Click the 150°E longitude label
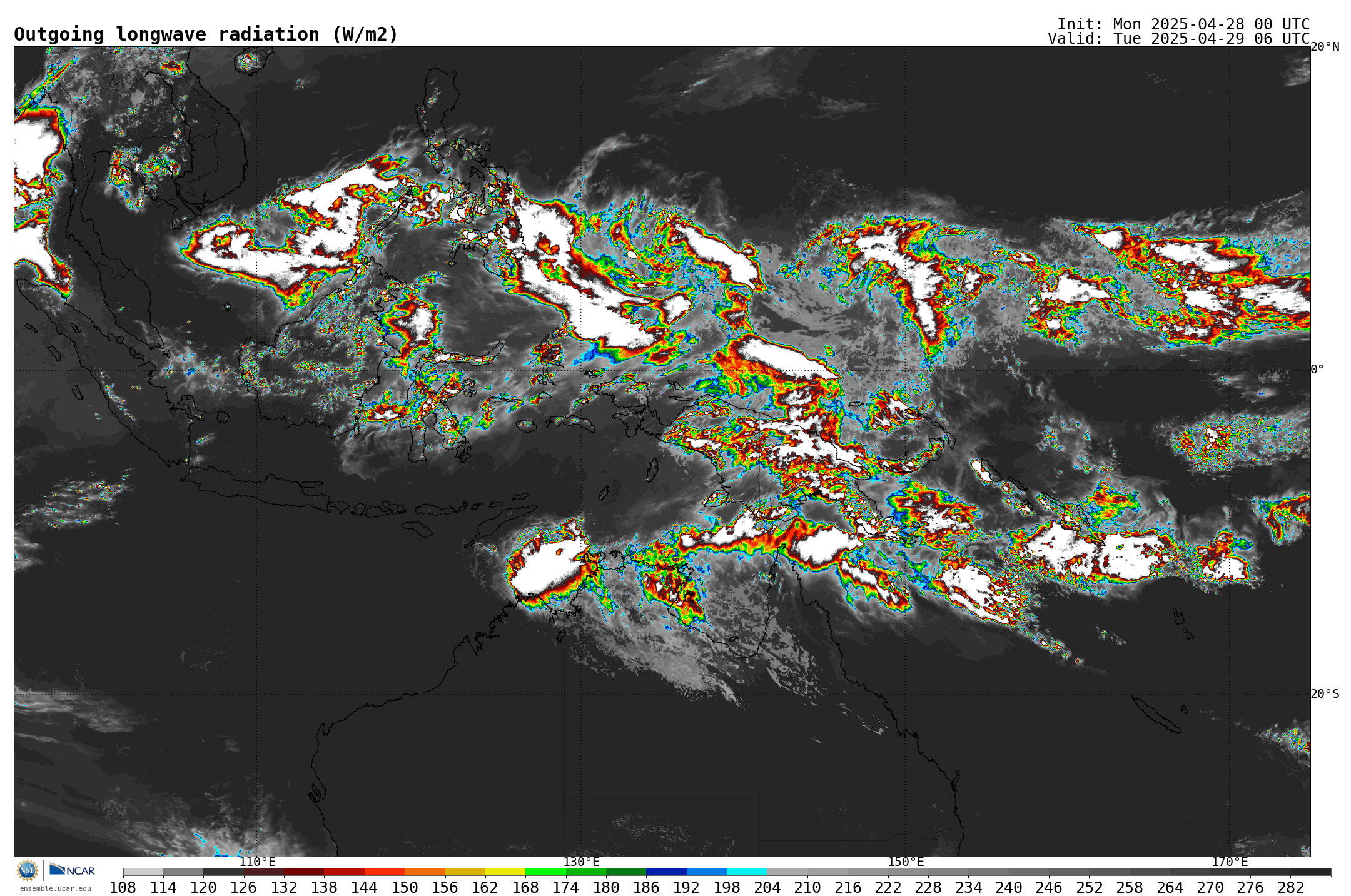The width and height of the screenshot is (1351, 896). [906, 862]
